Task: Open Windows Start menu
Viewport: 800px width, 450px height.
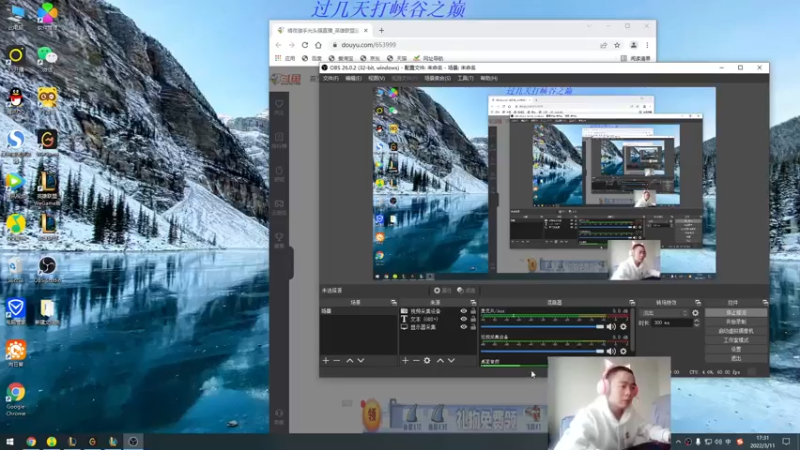Action: click(x=10, y=441)
